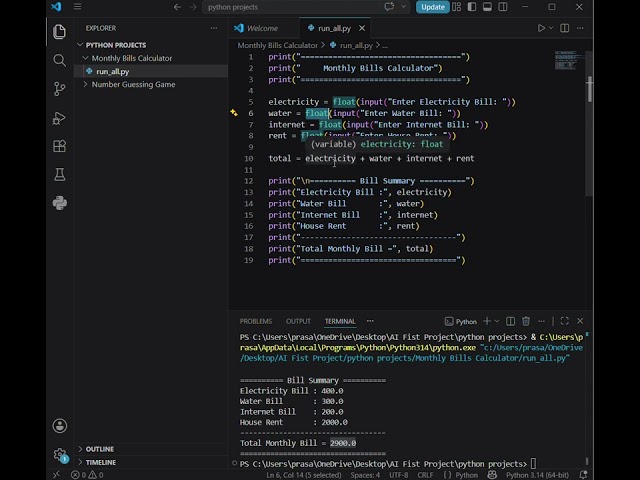Open the Accounts icon in activity bar
Image resolution: width=640 pixels, height=480 pixels.
tap(60, 426)
